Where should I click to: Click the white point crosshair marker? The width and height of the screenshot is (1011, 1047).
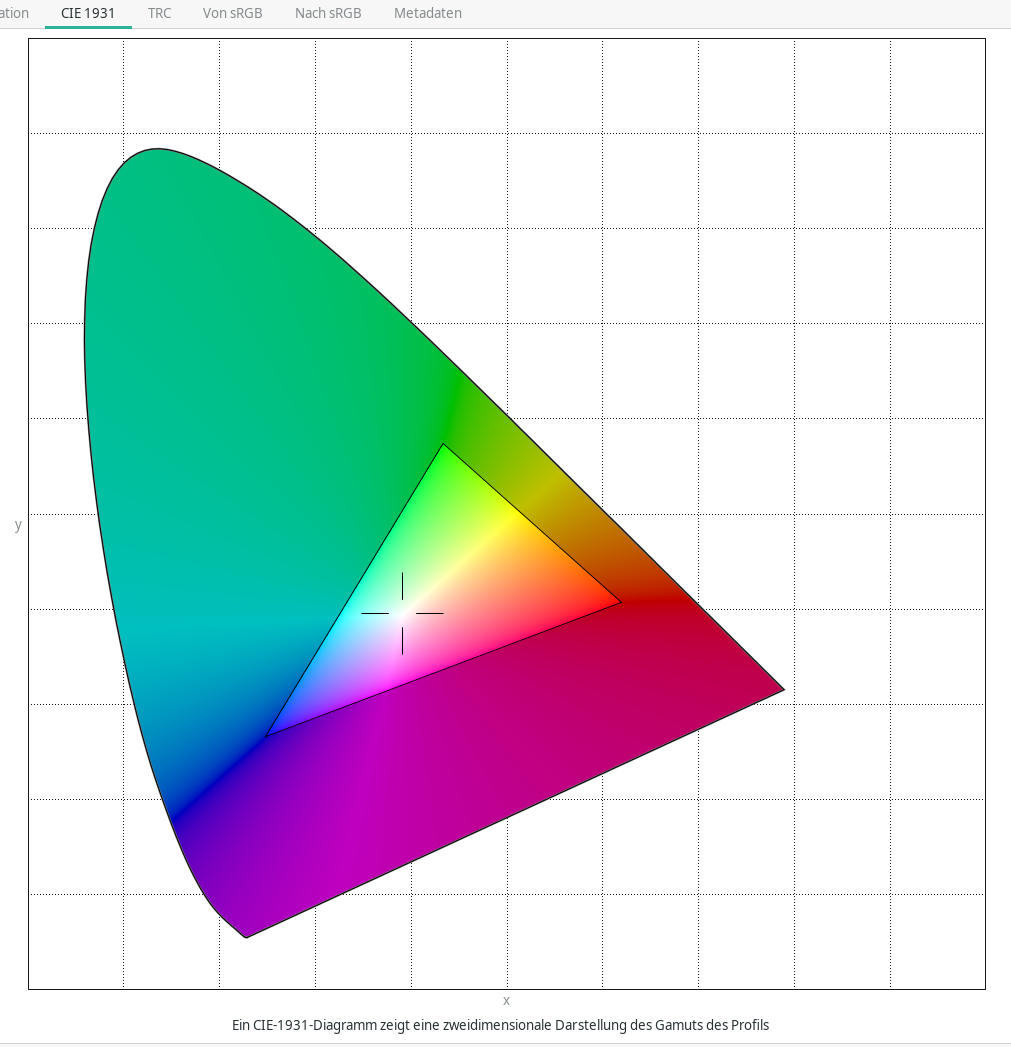coord(402,613)
